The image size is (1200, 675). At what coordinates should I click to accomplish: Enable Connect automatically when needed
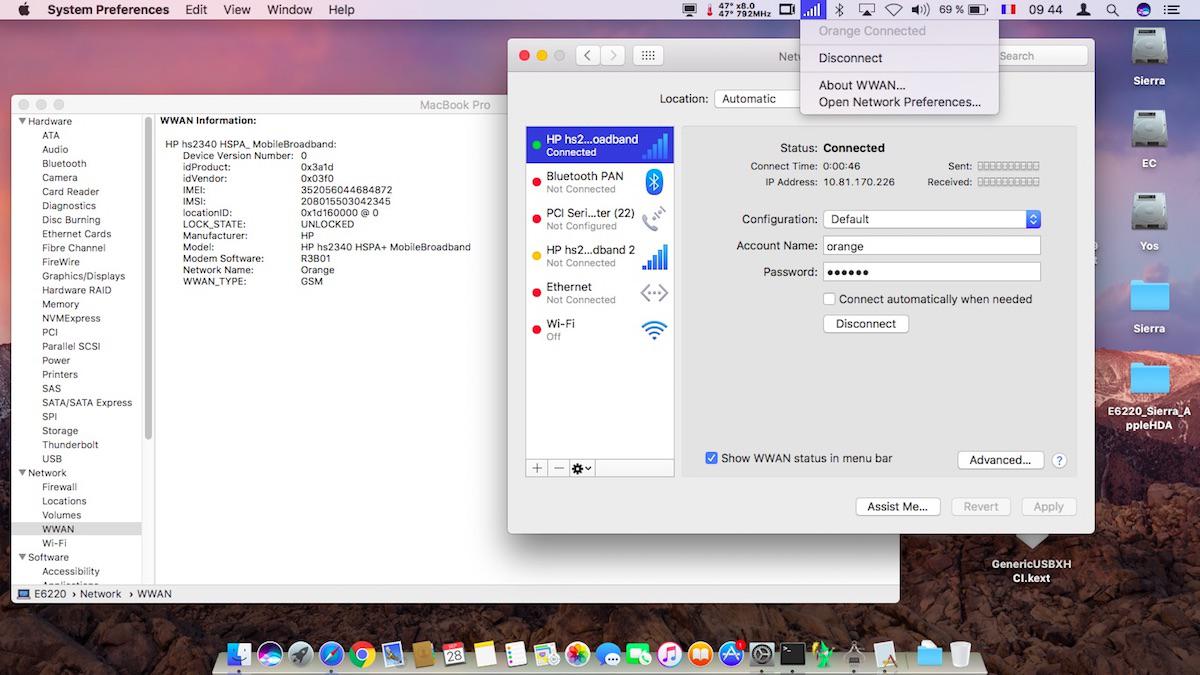click(829, 299)
